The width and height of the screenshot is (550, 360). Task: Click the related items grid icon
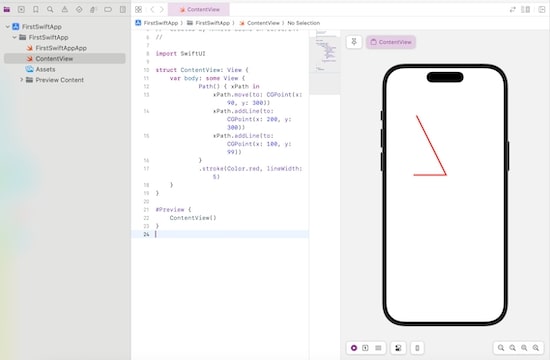[x=139, y=9]
